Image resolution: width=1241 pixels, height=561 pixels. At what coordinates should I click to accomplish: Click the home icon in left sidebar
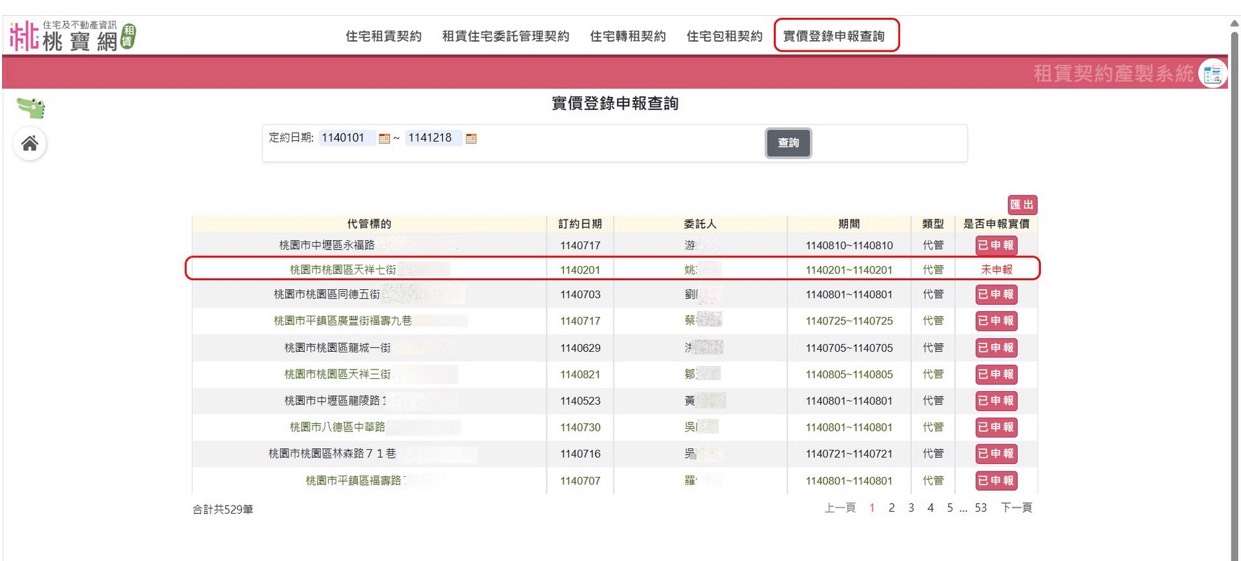pos(30,143)
